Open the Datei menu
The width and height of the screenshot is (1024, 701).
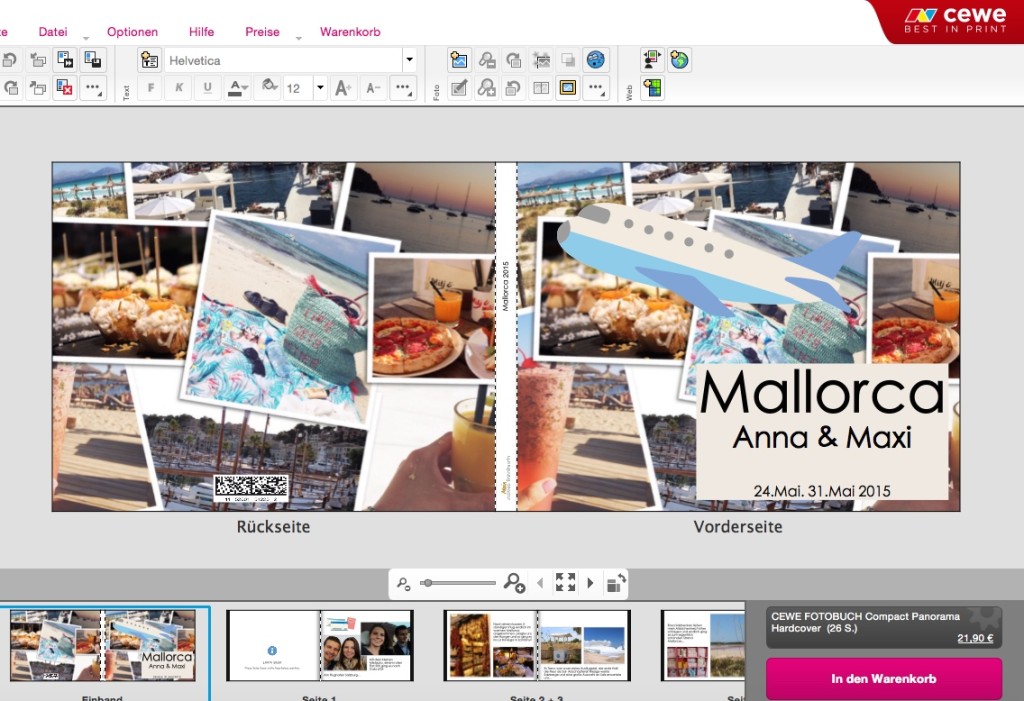pyautogui.click(x=53, y=31)
